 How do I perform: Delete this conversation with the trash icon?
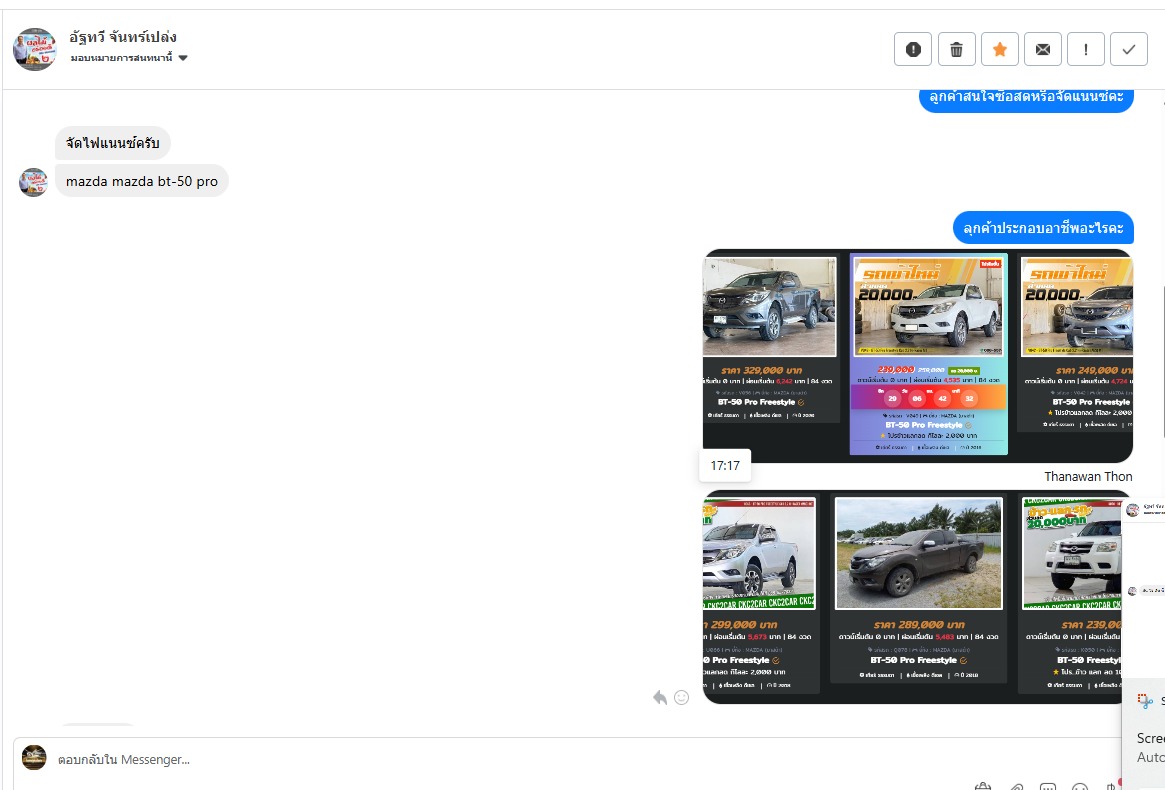click(x=956, y=50)
